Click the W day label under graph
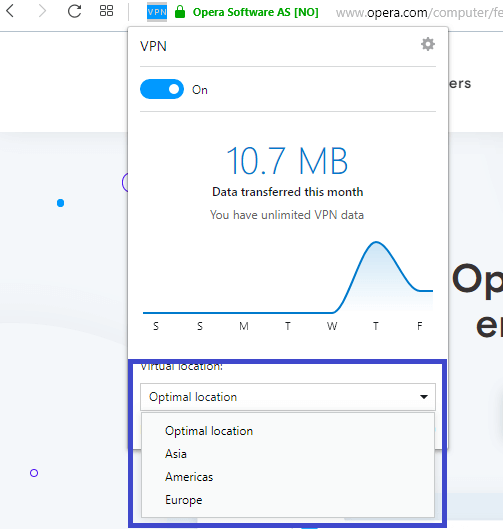 (332, 326)
